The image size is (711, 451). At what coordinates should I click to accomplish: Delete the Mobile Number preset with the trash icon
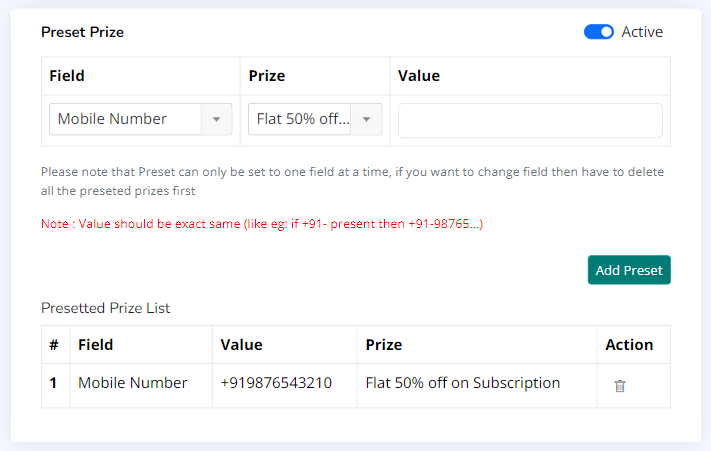pos(619,386)
